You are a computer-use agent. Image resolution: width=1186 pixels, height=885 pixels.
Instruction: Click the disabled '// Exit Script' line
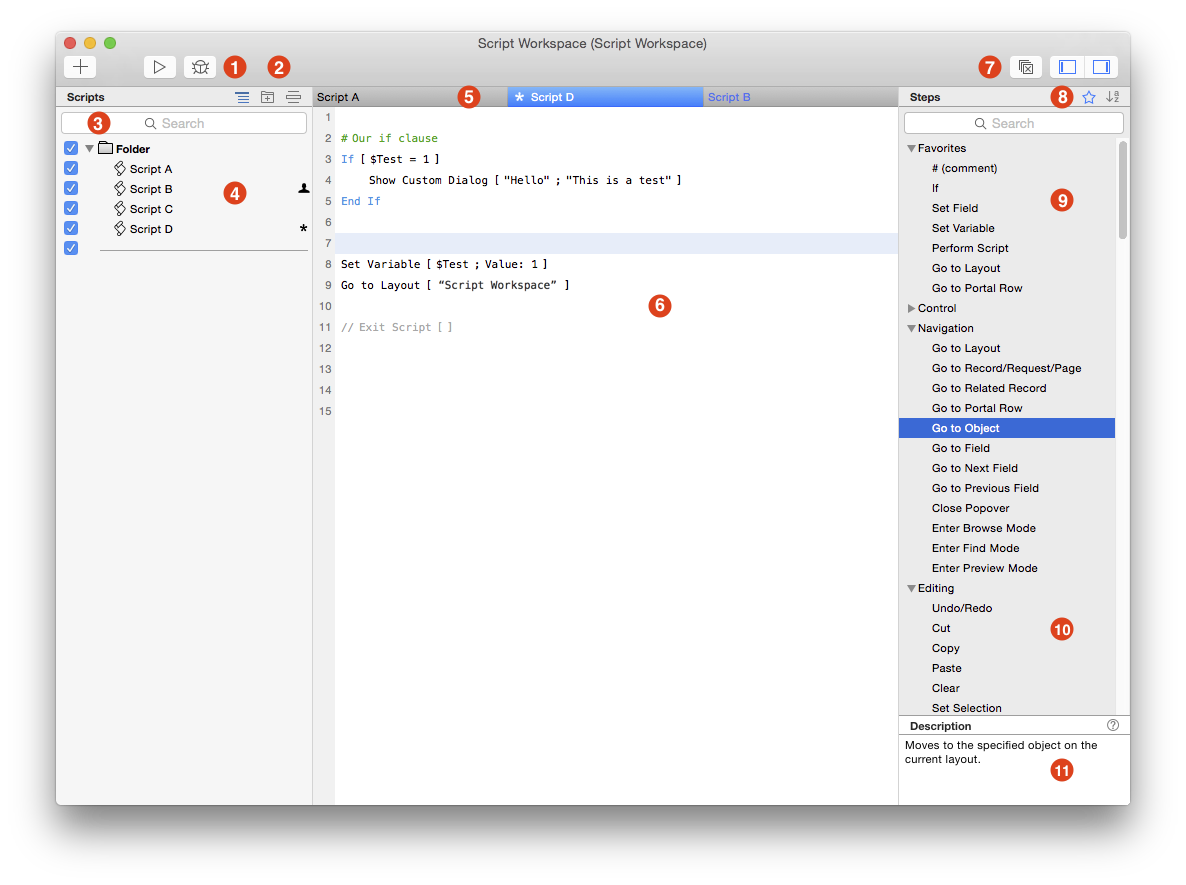(x=396, y=328)
